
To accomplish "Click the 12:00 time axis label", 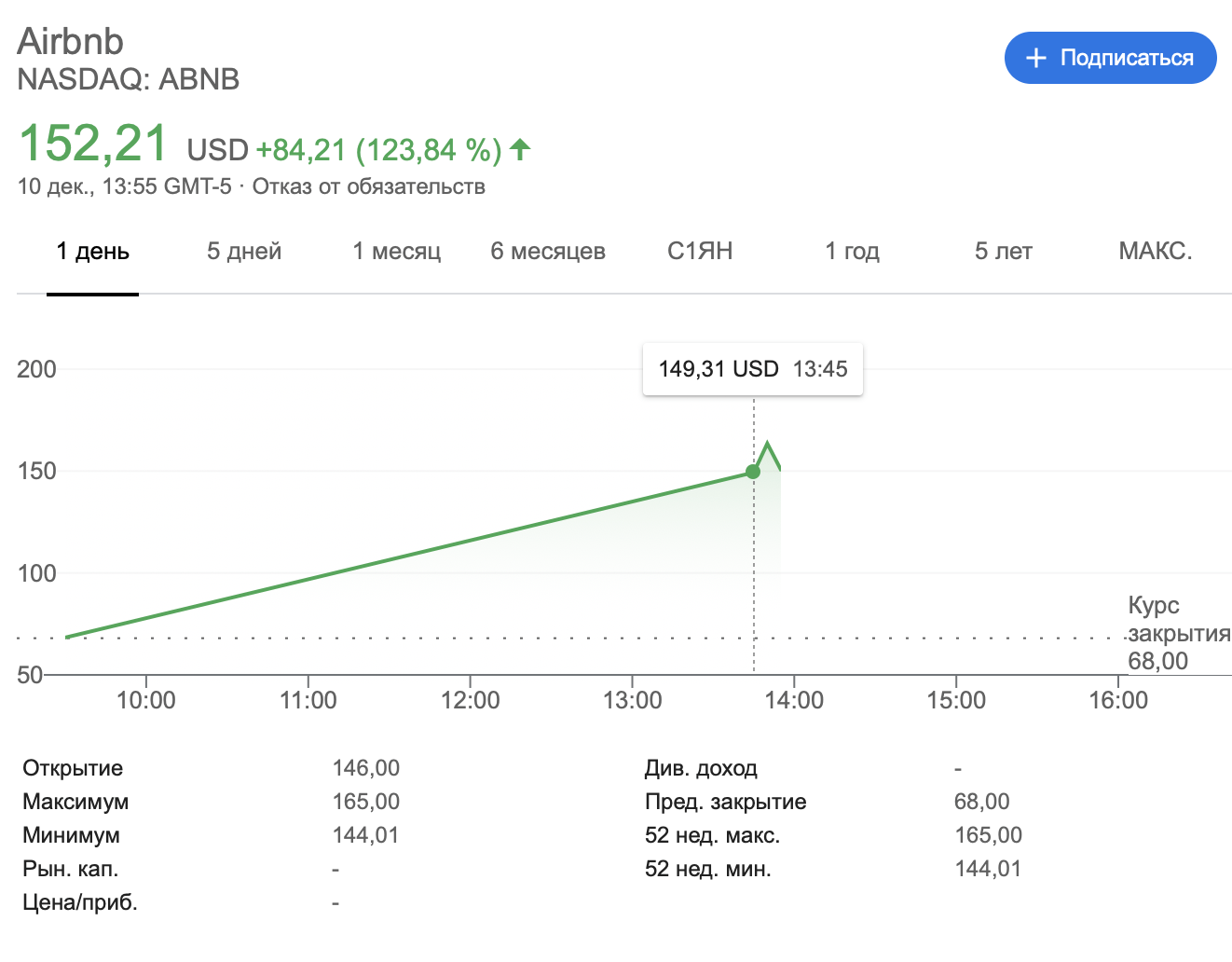I will [470, 700].
